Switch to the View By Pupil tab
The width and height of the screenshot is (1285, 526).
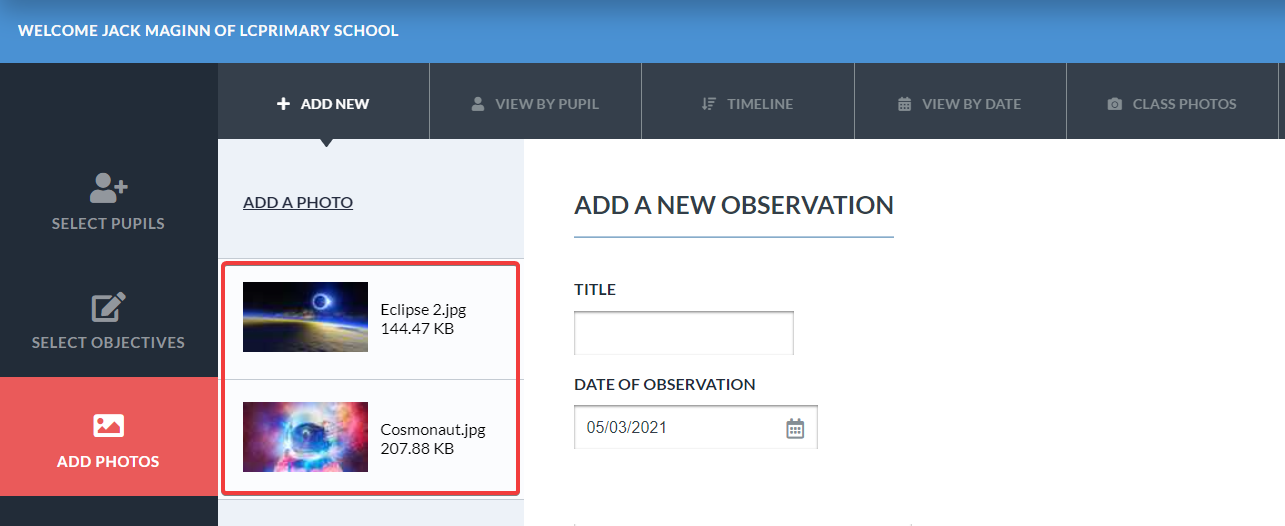click(x=535, y=101)
